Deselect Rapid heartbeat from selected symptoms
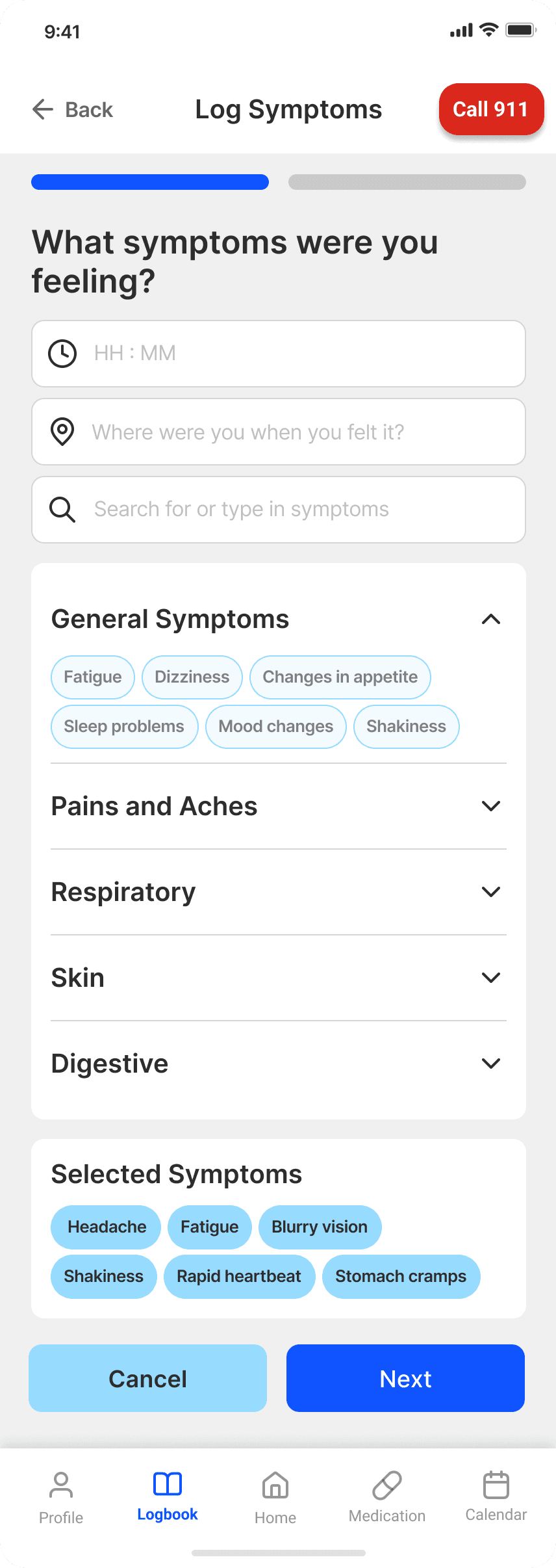This screenshot has height=1568, width=556. point(239,1277)
